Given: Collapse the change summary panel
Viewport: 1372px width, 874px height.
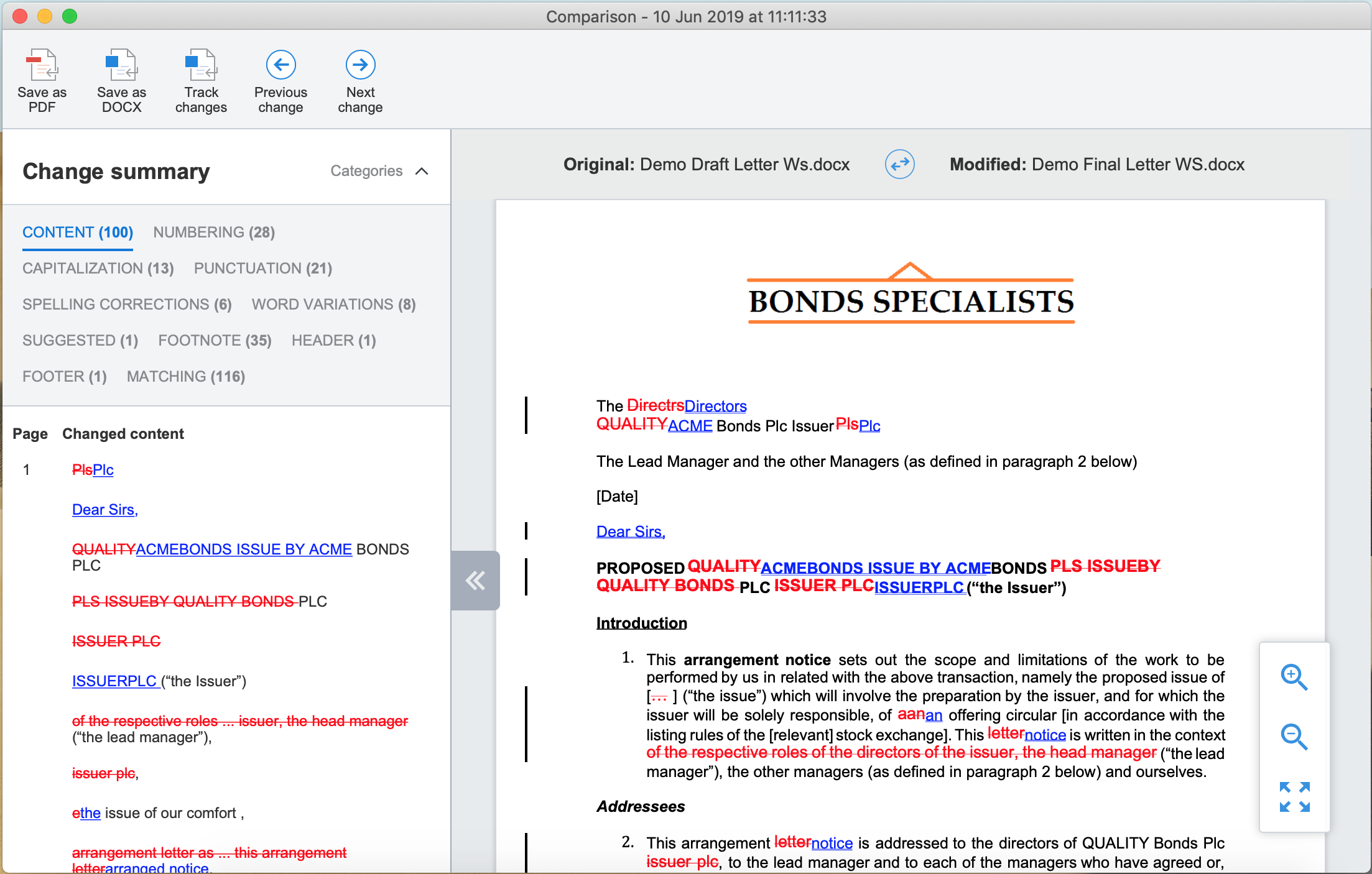Looking at the screenshot, I should (x=475, y=581).
